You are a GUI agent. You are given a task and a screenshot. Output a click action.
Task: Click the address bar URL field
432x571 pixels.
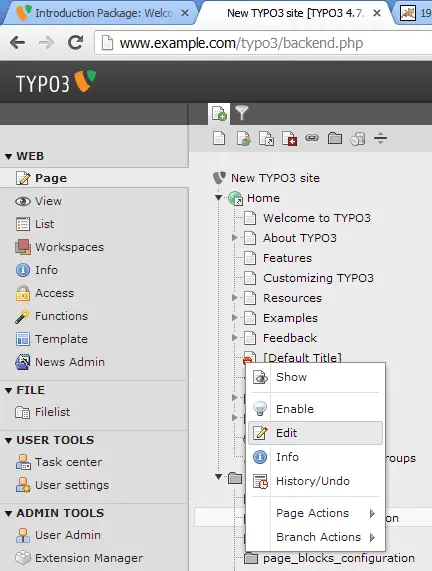click(263, 43)
